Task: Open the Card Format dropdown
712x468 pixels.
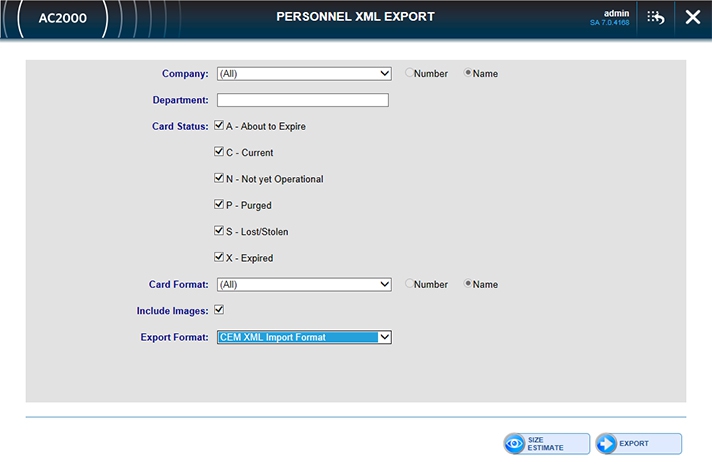Action: pyautogui.click(x=304, y=285)
